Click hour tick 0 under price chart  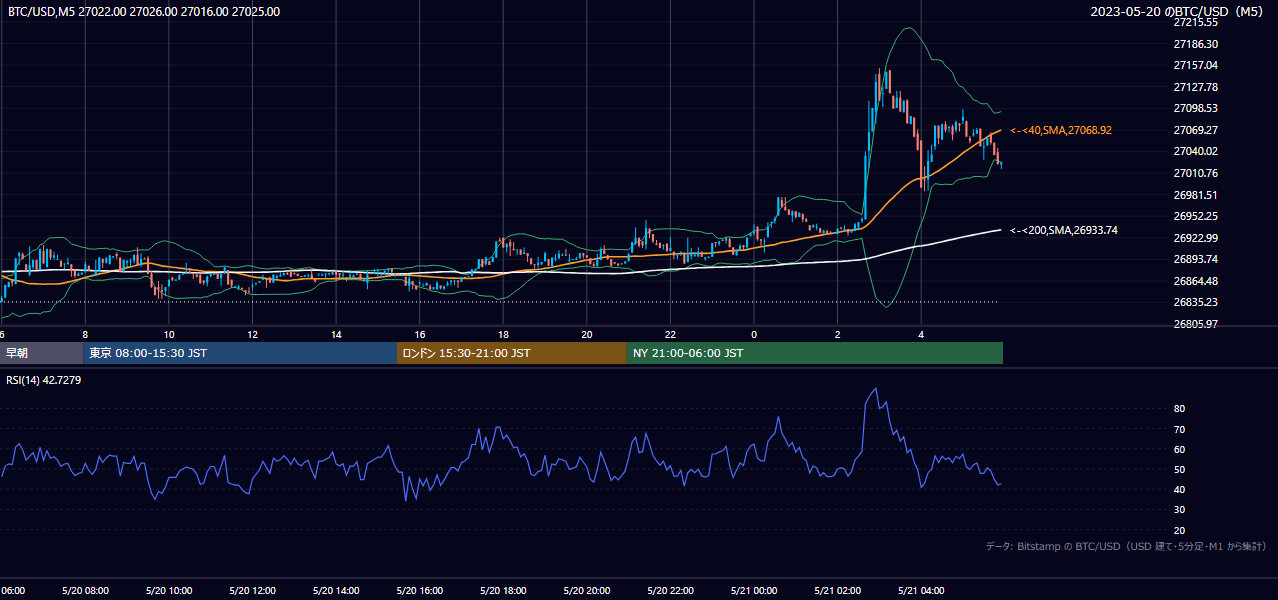(753, 334)
